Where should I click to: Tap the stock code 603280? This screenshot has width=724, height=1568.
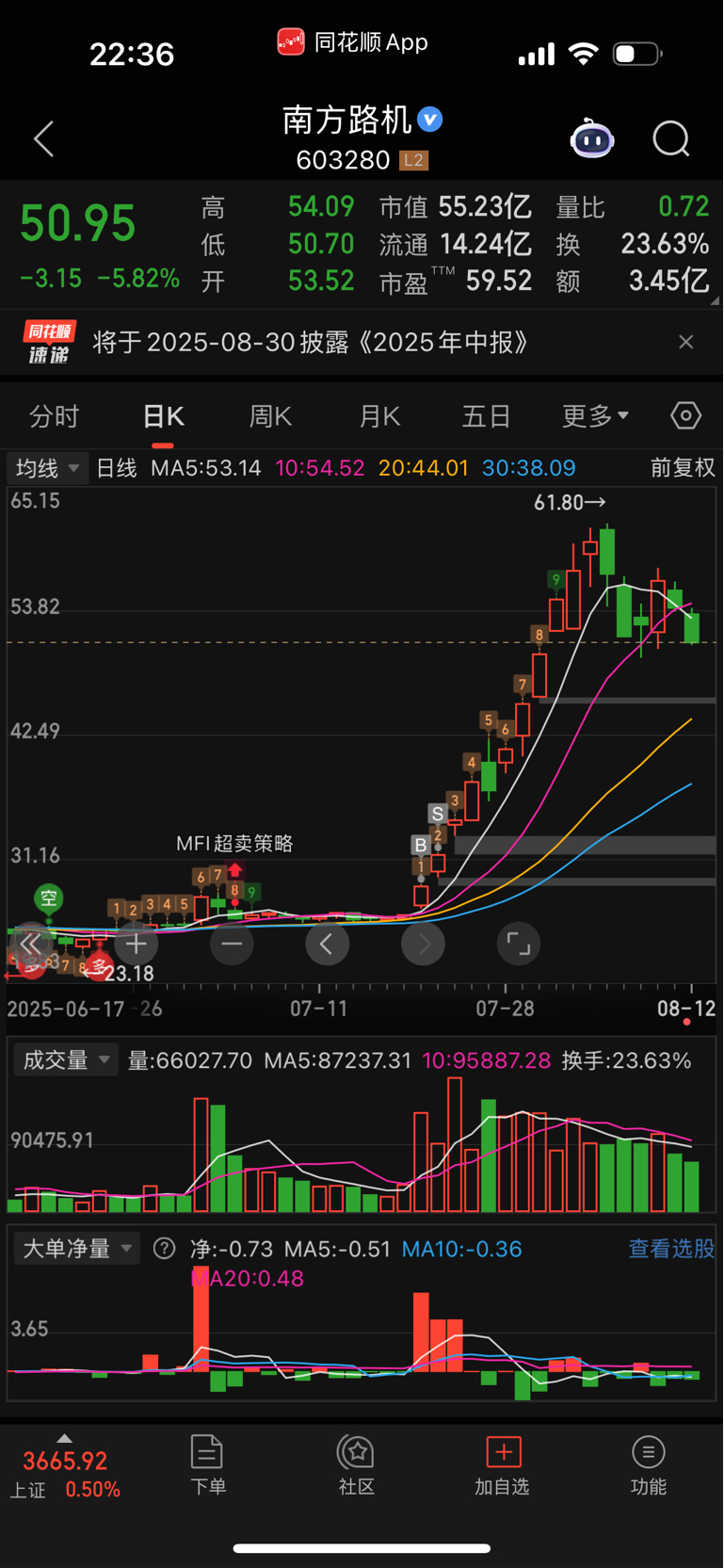(x=343, y=160)
